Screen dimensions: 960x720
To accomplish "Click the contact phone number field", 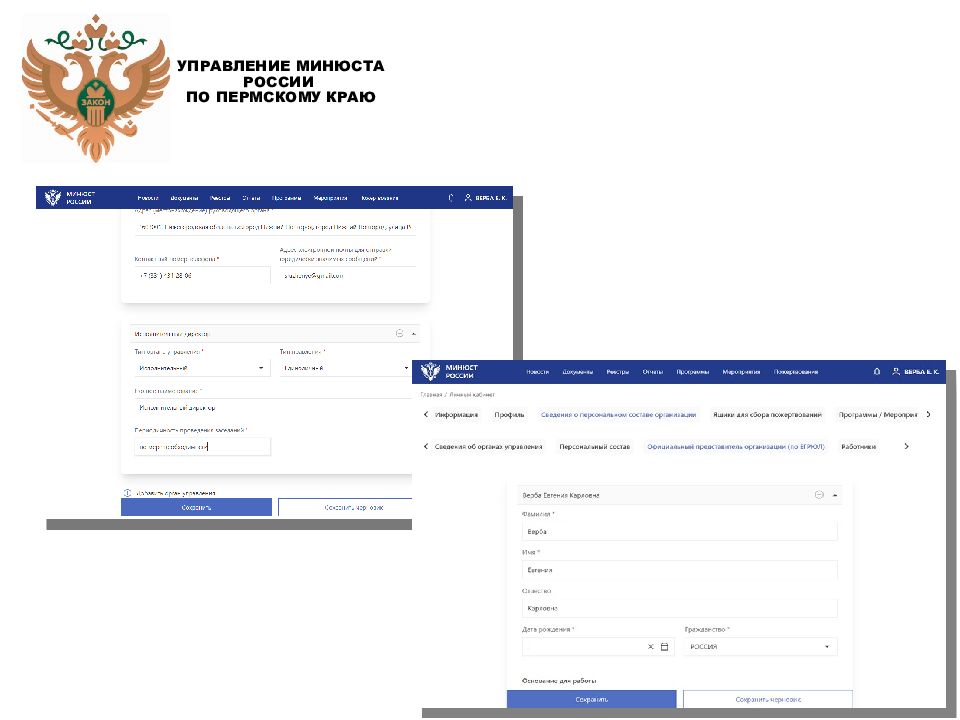I will coord(202,276).
